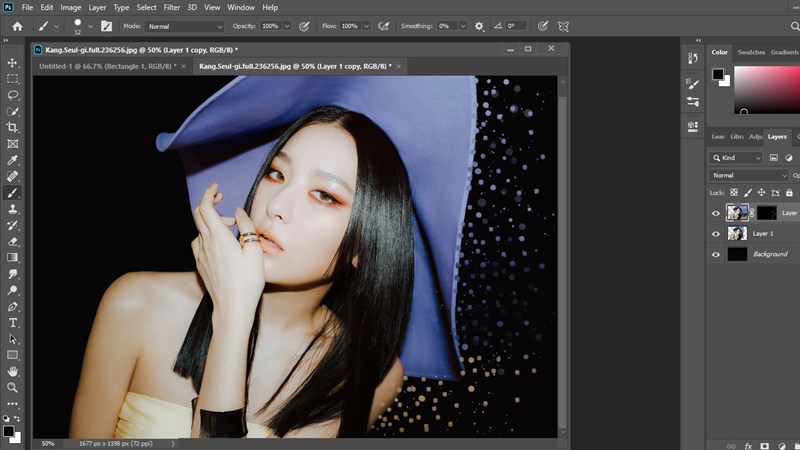Screen dimensions: 800x450
Task: Click the foreground color swatch in toolbar
Action: tap(8, 431)
